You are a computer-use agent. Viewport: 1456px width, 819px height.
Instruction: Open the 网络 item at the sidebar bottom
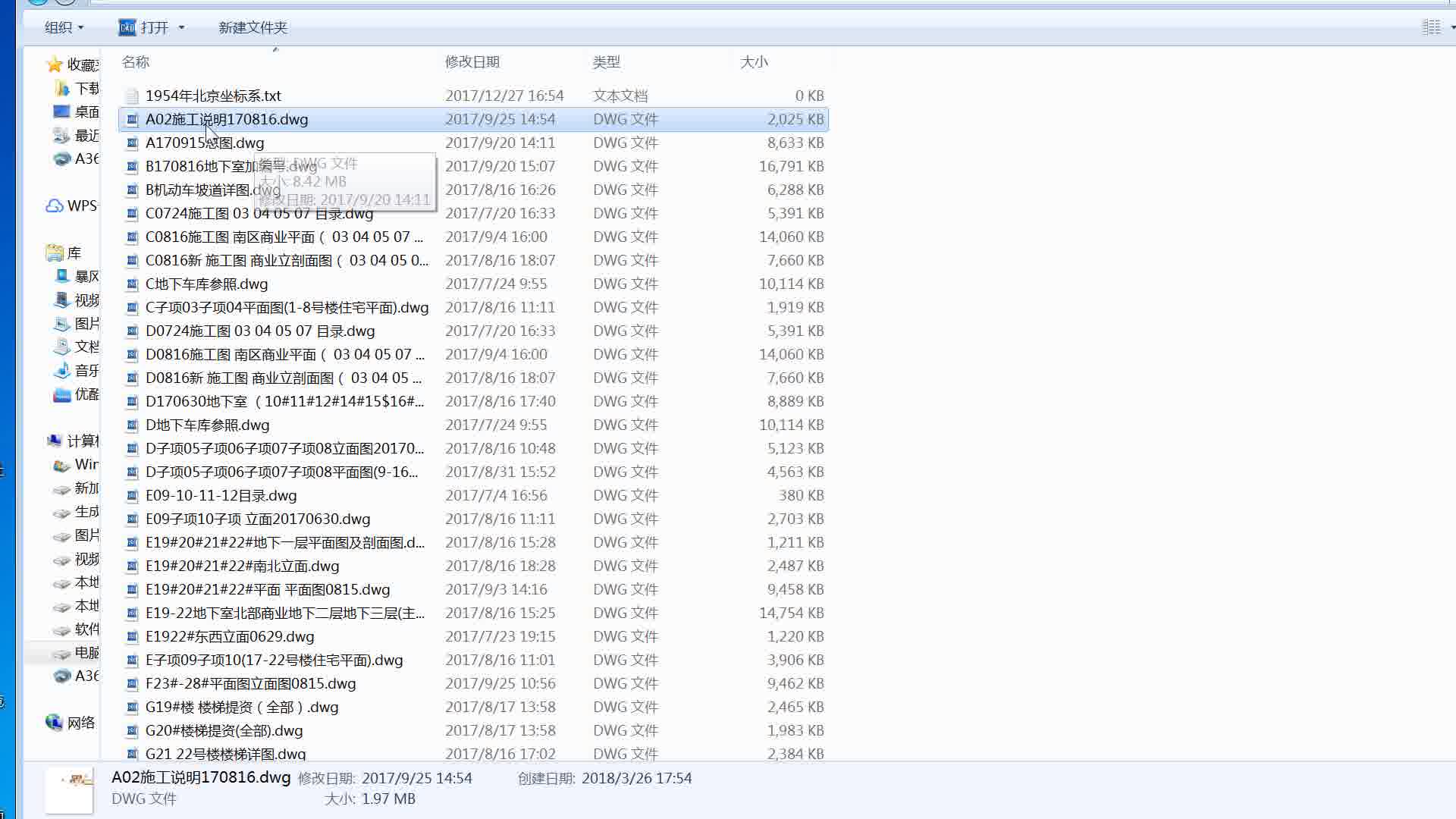pos(78,723)
